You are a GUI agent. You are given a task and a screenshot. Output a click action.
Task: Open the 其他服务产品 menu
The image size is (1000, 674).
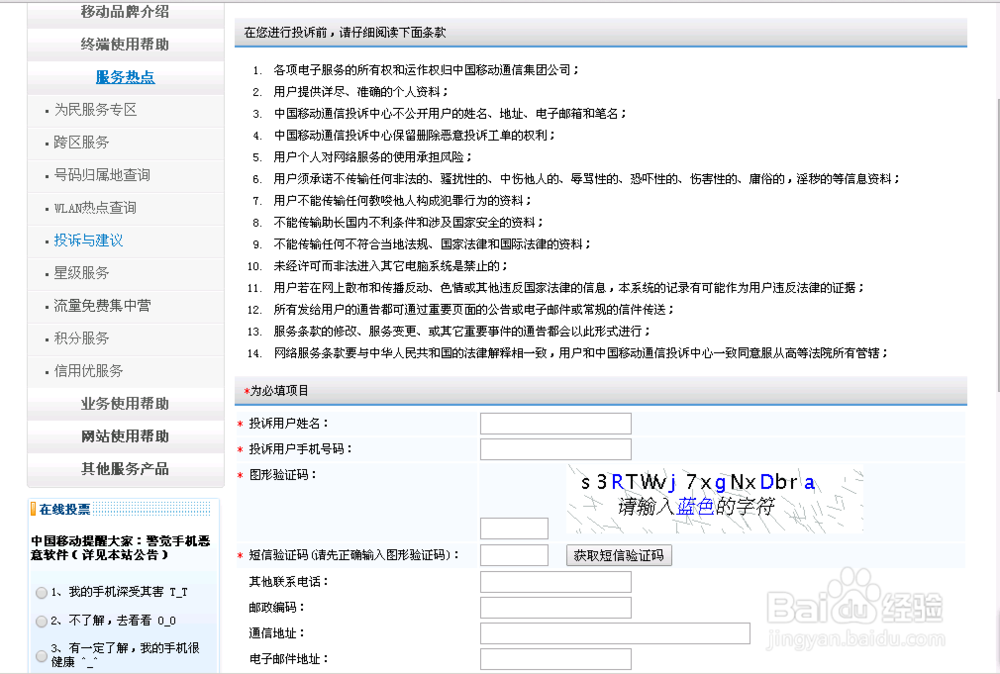124,469
